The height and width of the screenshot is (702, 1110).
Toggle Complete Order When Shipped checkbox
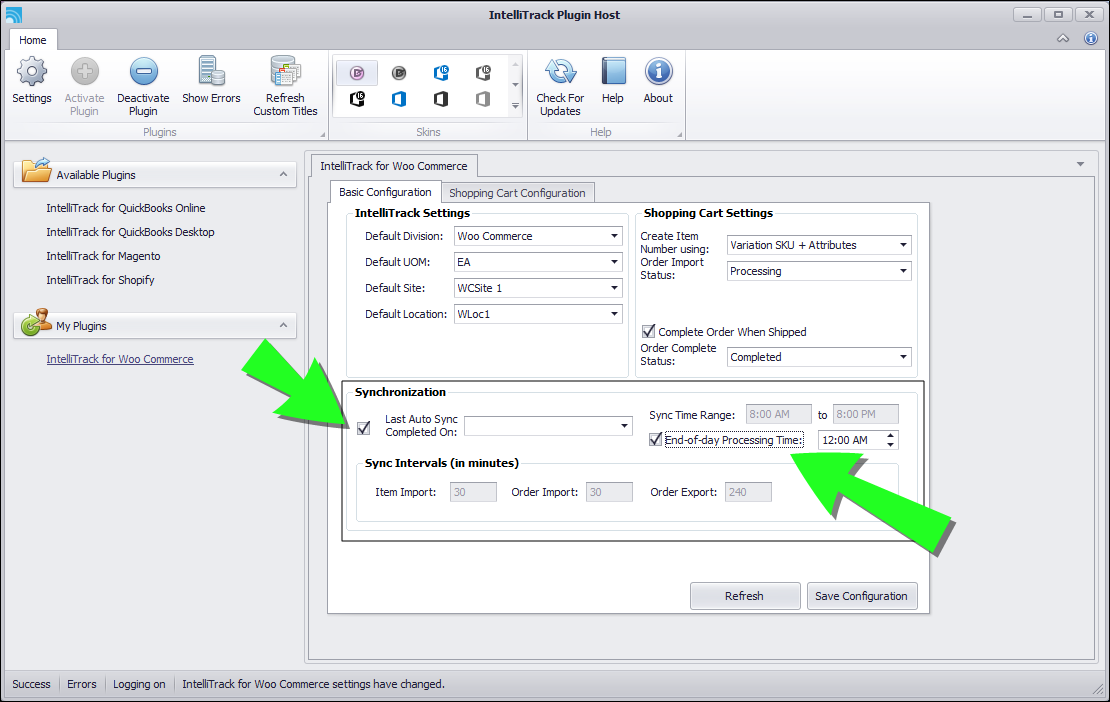tap(648, 331)
